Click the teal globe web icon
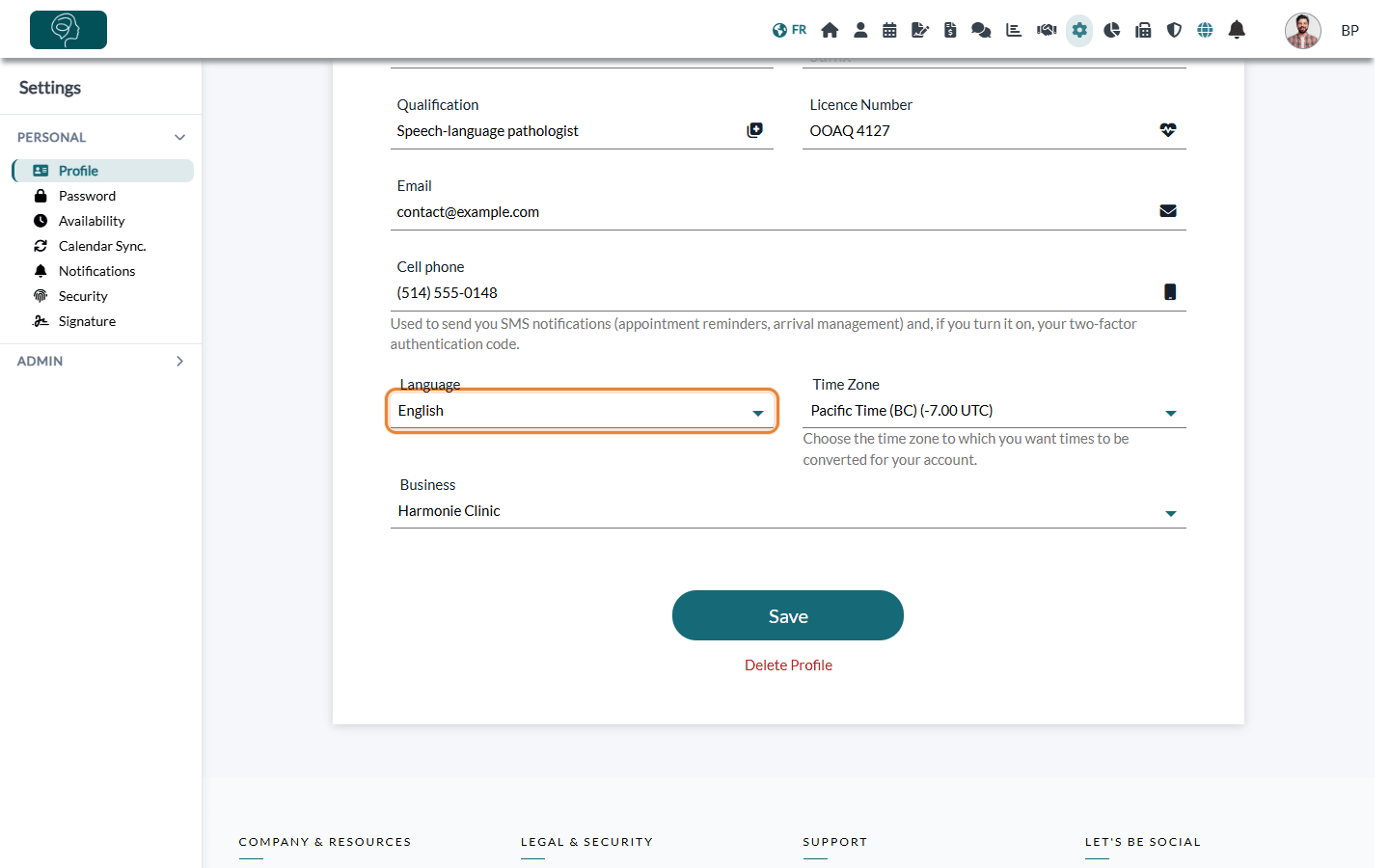Screen dimensions: 1389x868 tap(1205, 30)
